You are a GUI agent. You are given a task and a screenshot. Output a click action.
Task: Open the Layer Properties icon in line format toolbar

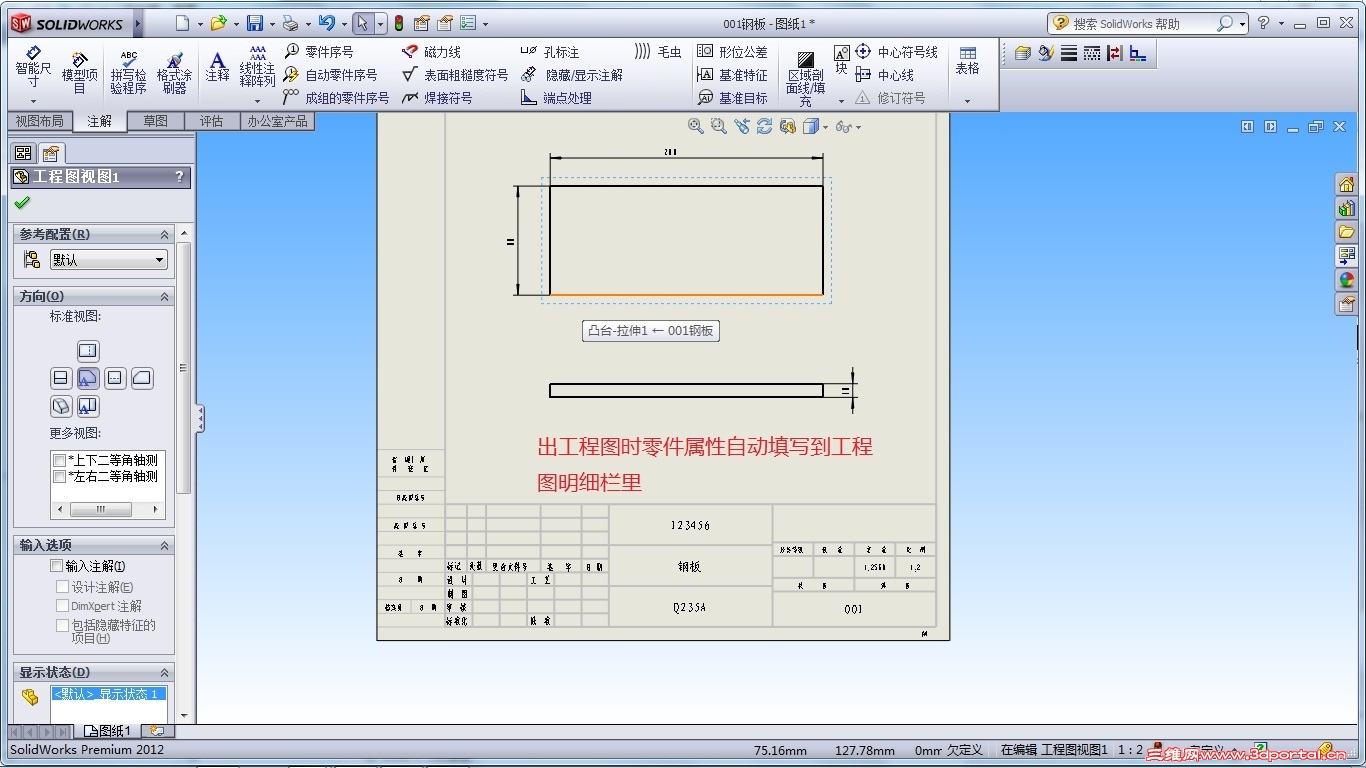pos(1023,53)
